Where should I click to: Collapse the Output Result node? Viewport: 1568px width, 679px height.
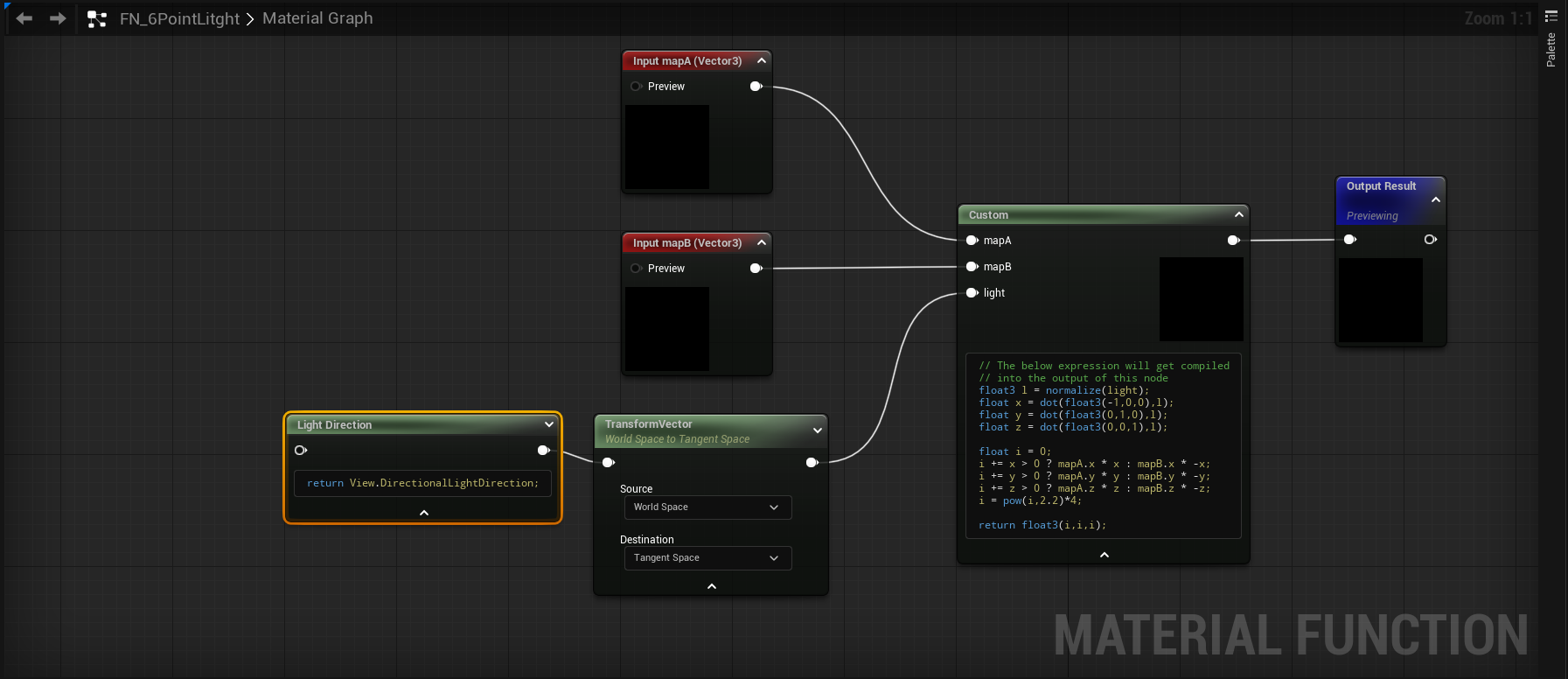1436,199
